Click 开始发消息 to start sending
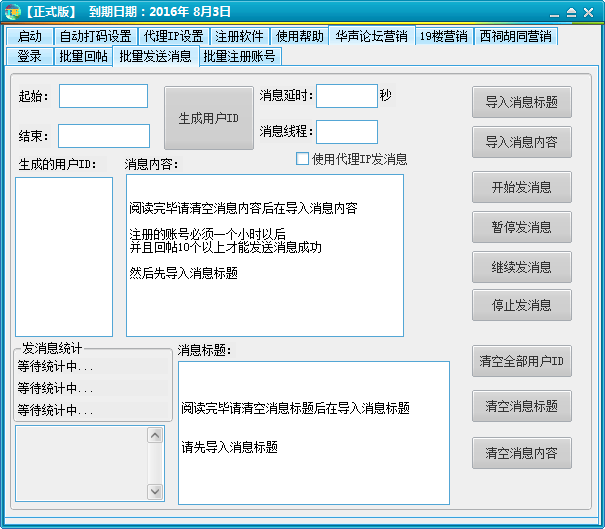The width and height of the screenshot is (605, 529). [521, 187]
